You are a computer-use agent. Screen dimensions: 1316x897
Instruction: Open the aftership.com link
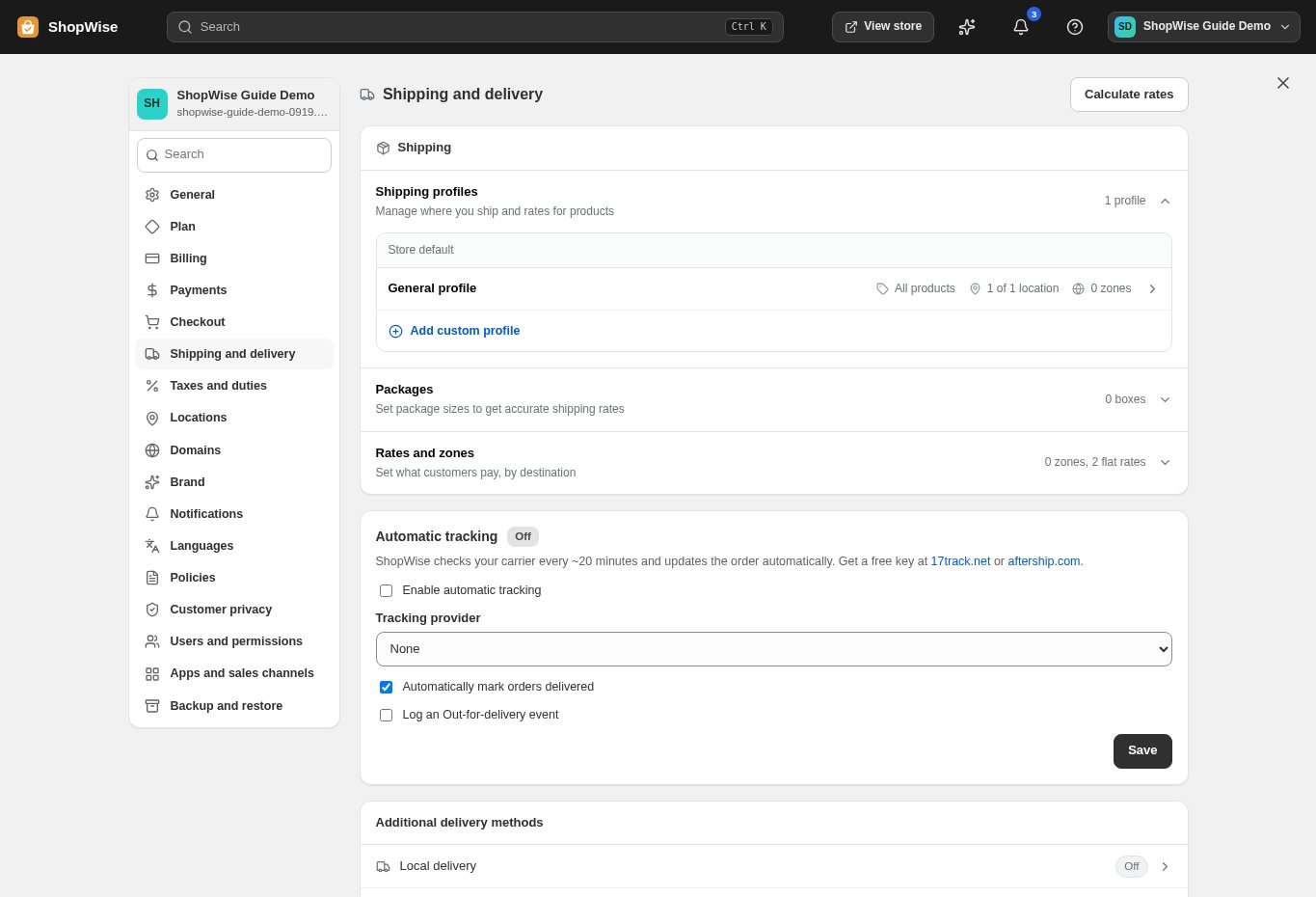(x=1044, y=561)
